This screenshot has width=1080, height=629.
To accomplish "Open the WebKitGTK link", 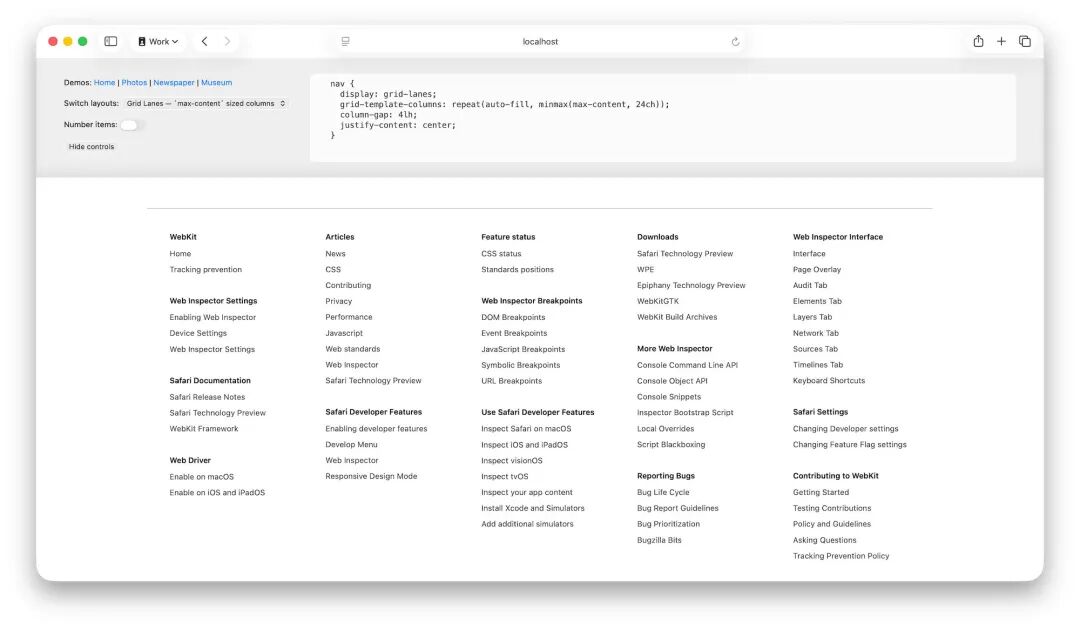I will pos(658,301).
